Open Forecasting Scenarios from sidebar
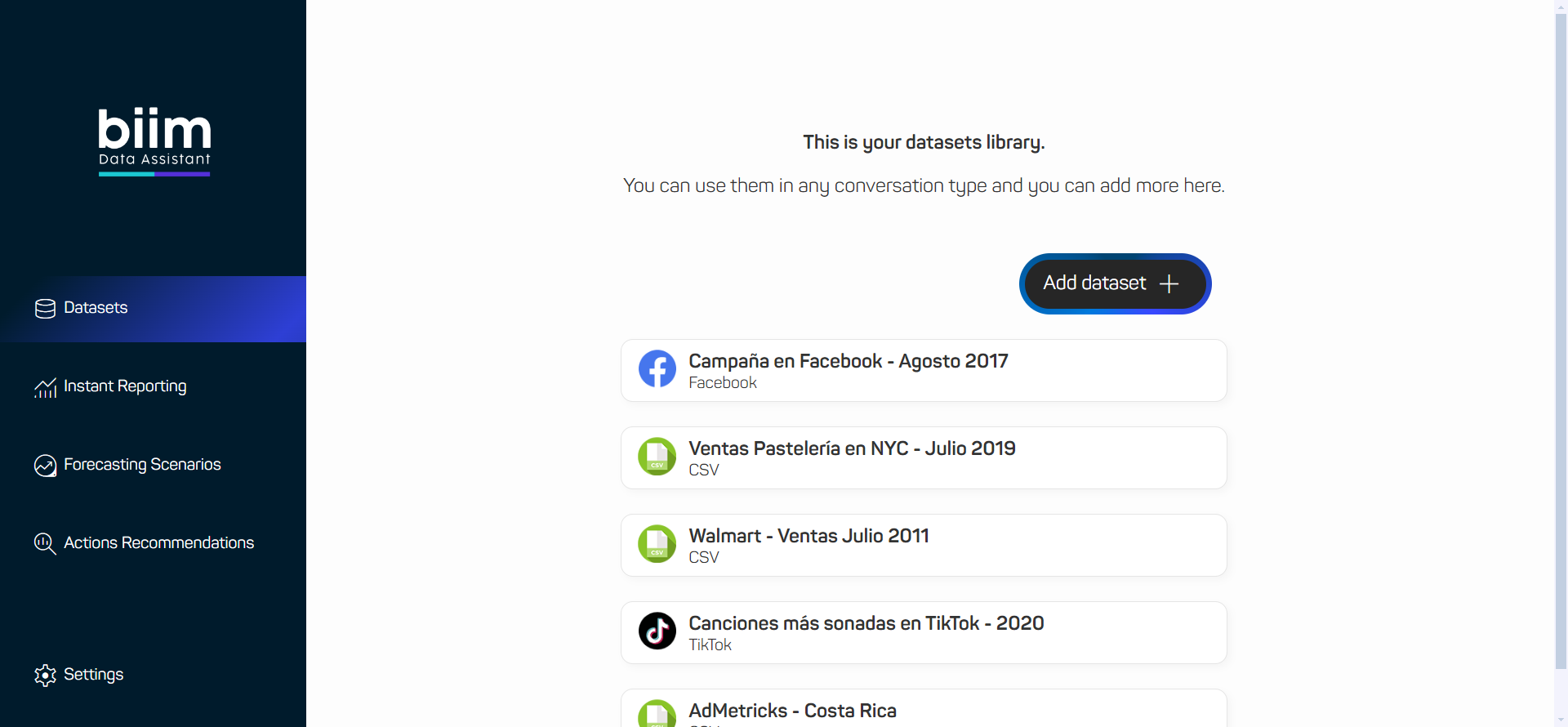Viewport: 1568px width, 727px height. (x=142, y=465)
